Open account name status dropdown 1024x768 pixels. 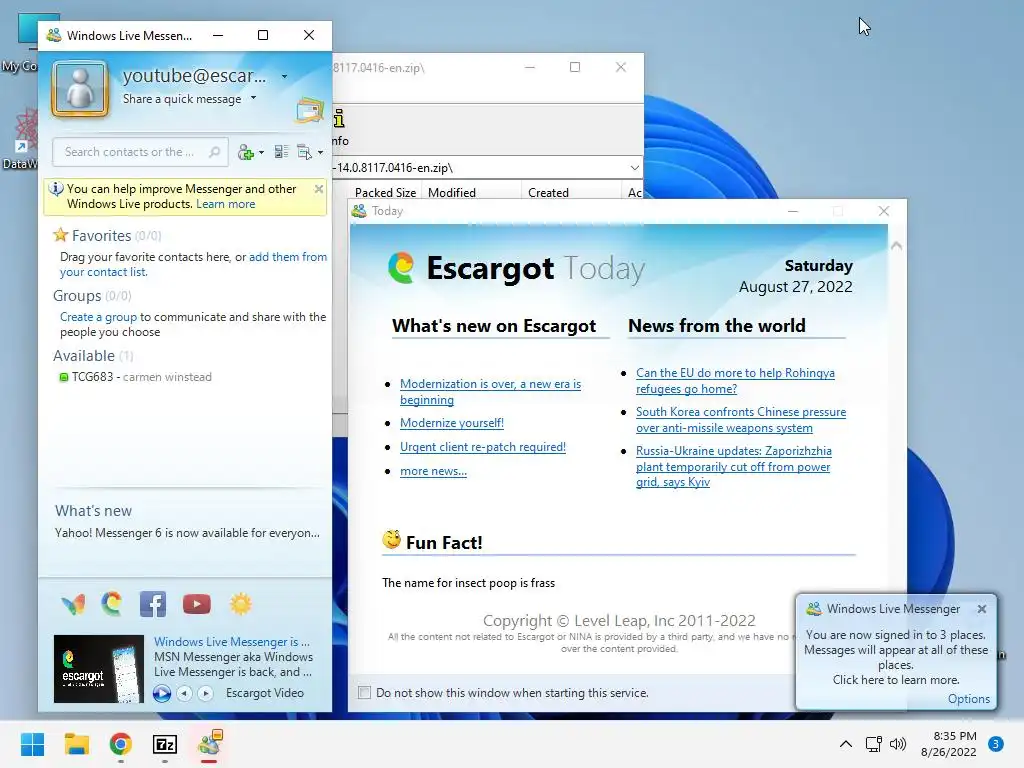(285, 76)
